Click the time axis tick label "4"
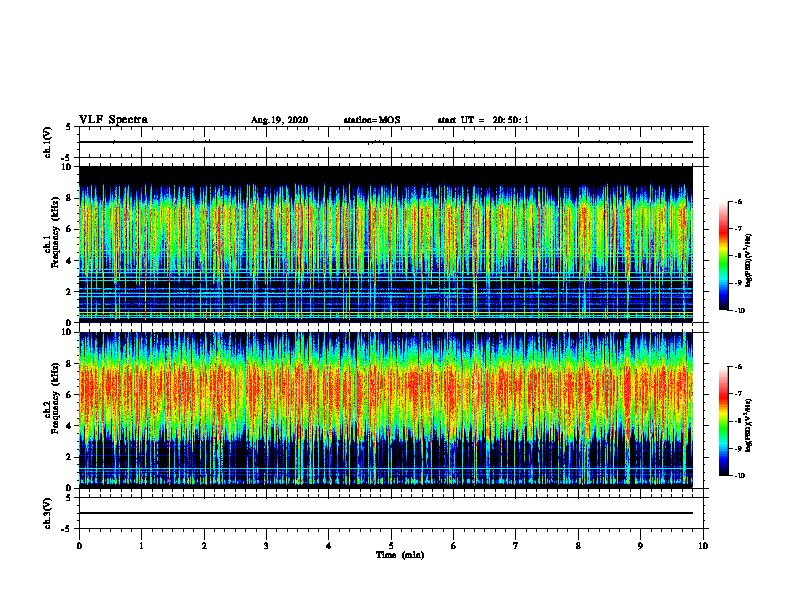The height and width of the screenshot is (612, 792). pyautogui.click(x=329, y=546)
